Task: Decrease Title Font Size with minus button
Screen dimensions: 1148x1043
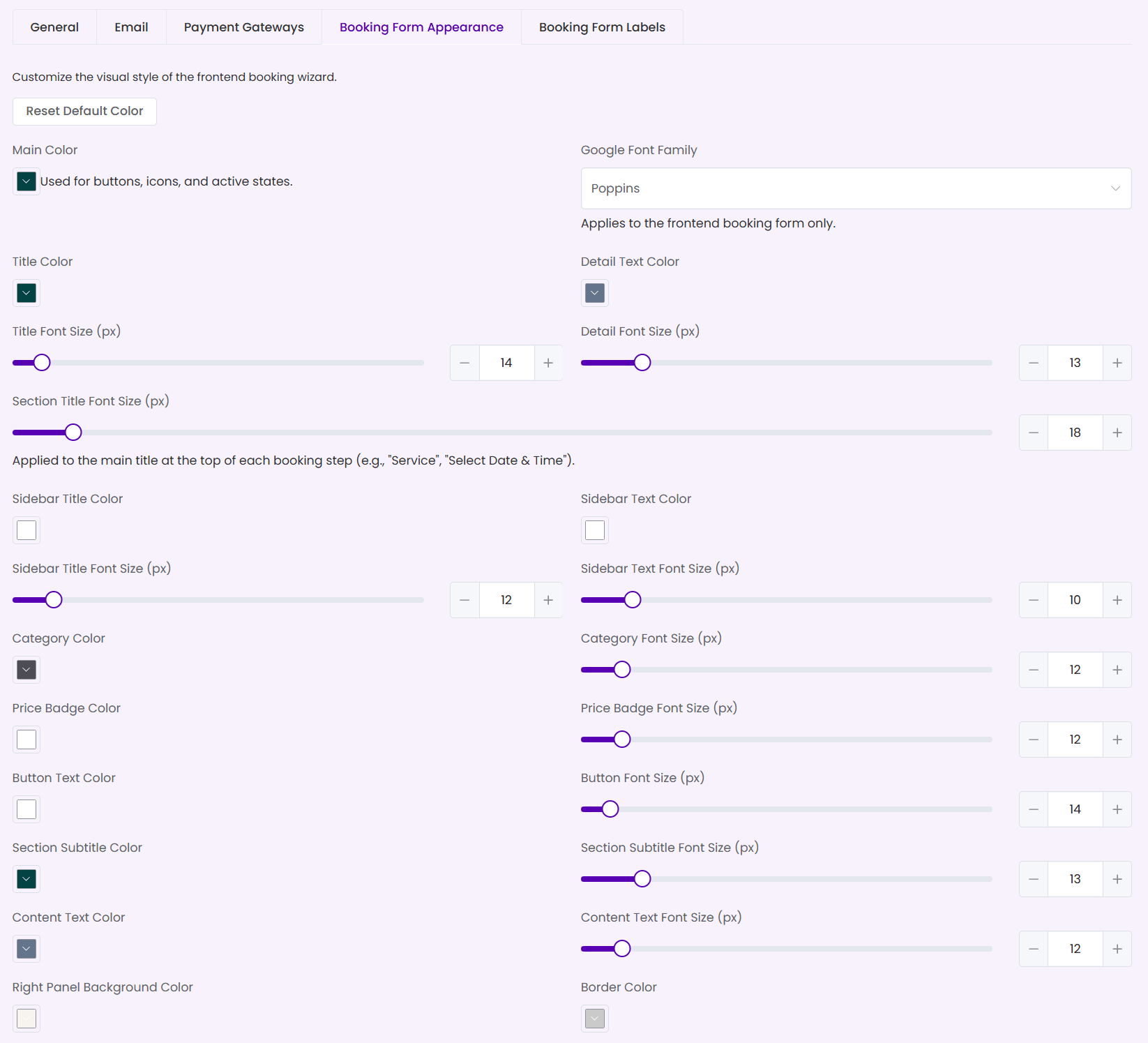Action: (x=465, y=363)
